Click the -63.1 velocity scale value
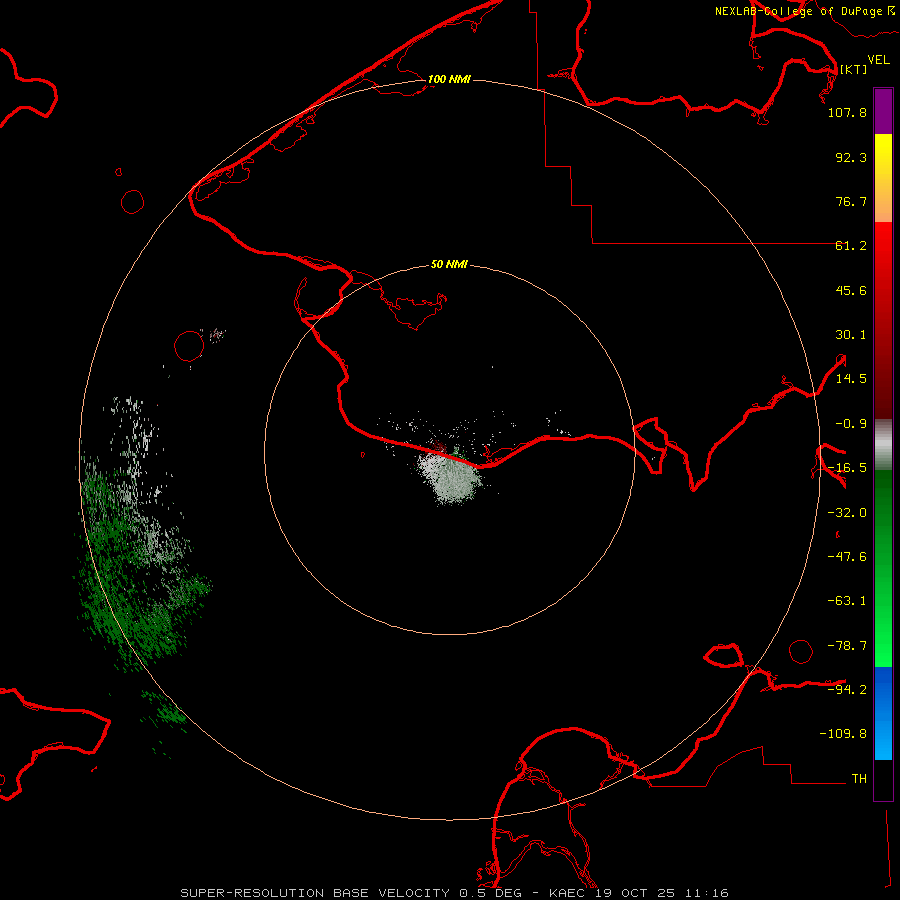900x900 pixels. tap(847, 601)
